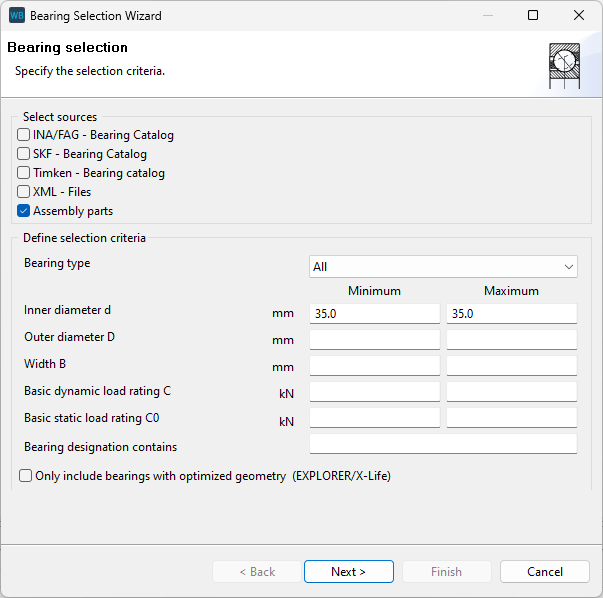
Task: Click the WB application icon in title bar
Action: tap(17, 16)
